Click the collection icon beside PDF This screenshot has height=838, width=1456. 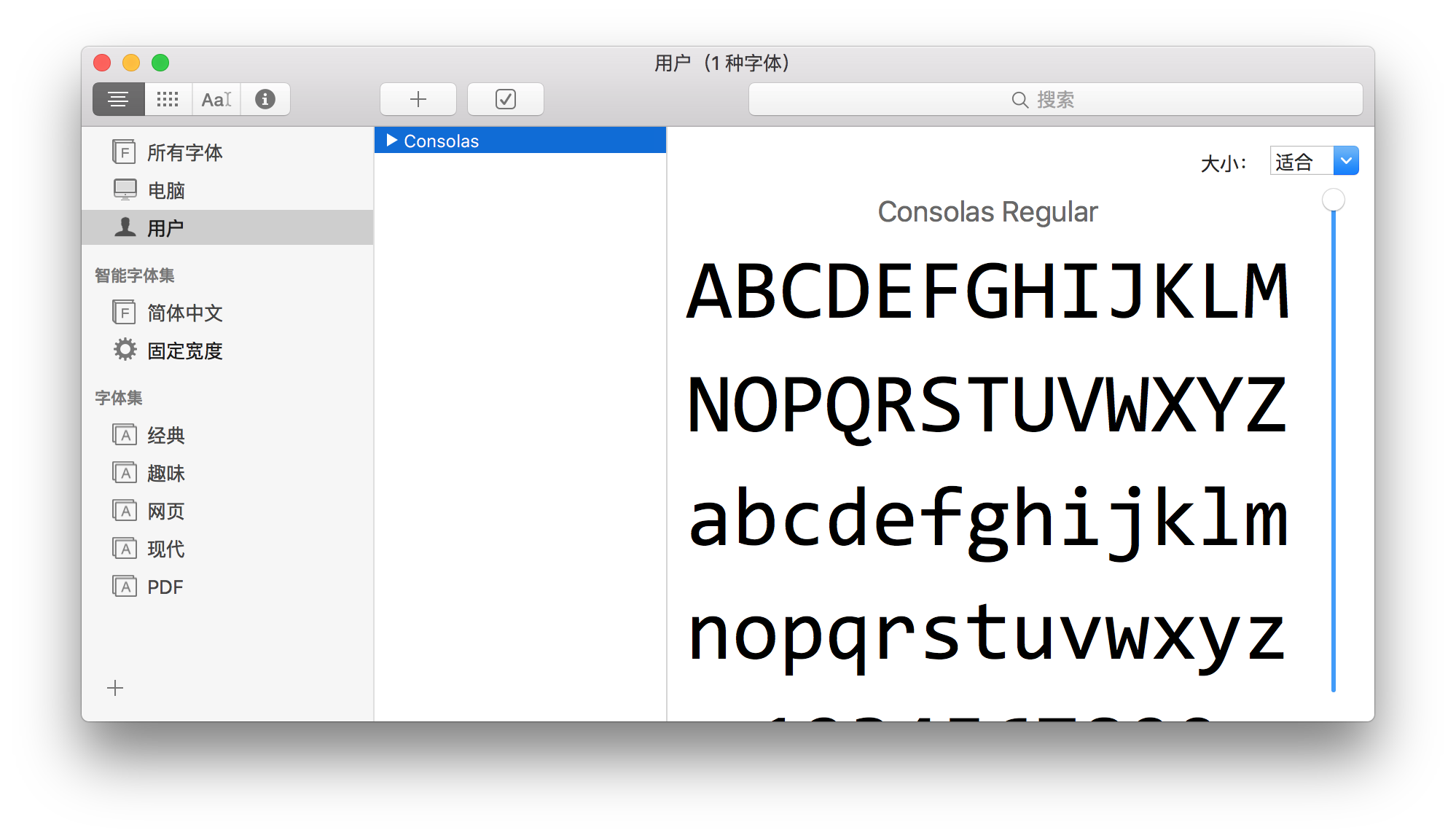click(x=125, y=586)
